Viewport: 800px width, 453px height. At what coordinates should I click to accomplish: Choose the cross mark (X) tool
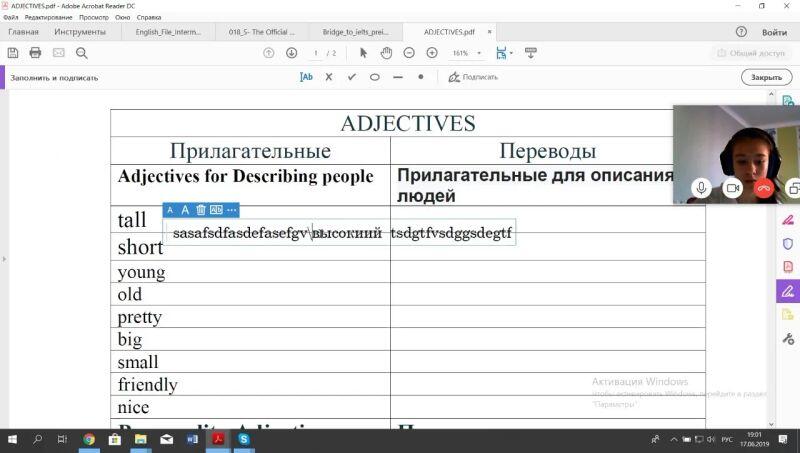329,77
